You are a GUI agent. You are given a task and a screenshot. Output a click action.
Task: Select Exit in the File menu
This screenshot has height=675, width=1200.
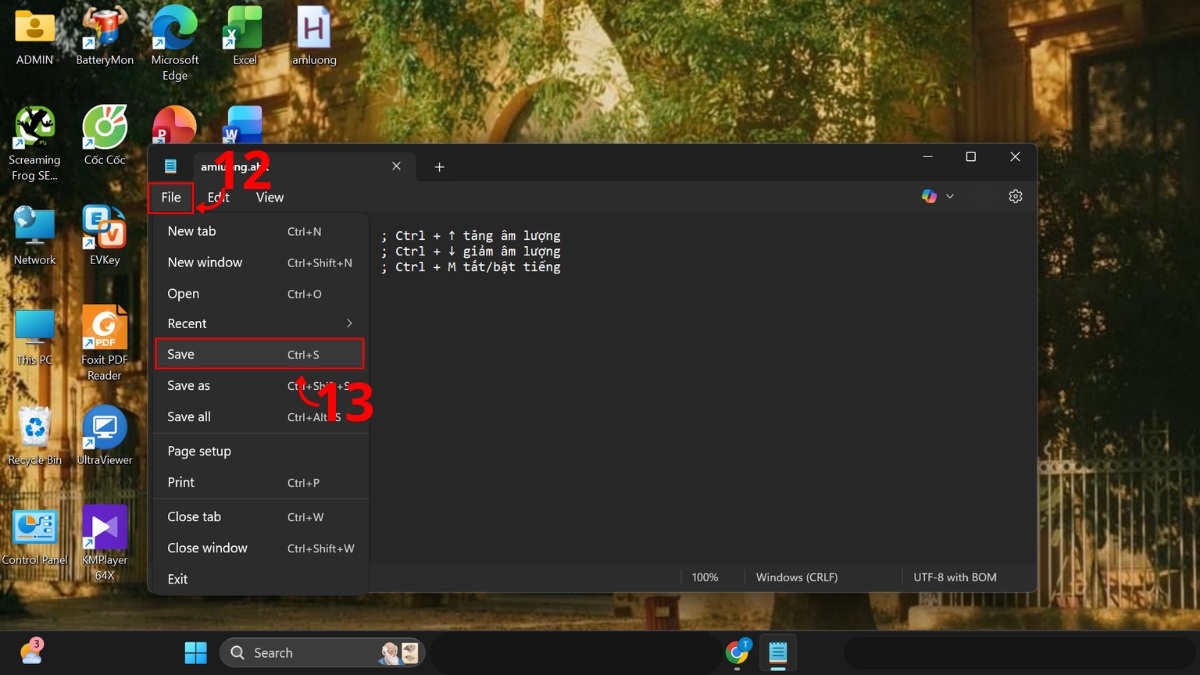click(x=259, y=579)
